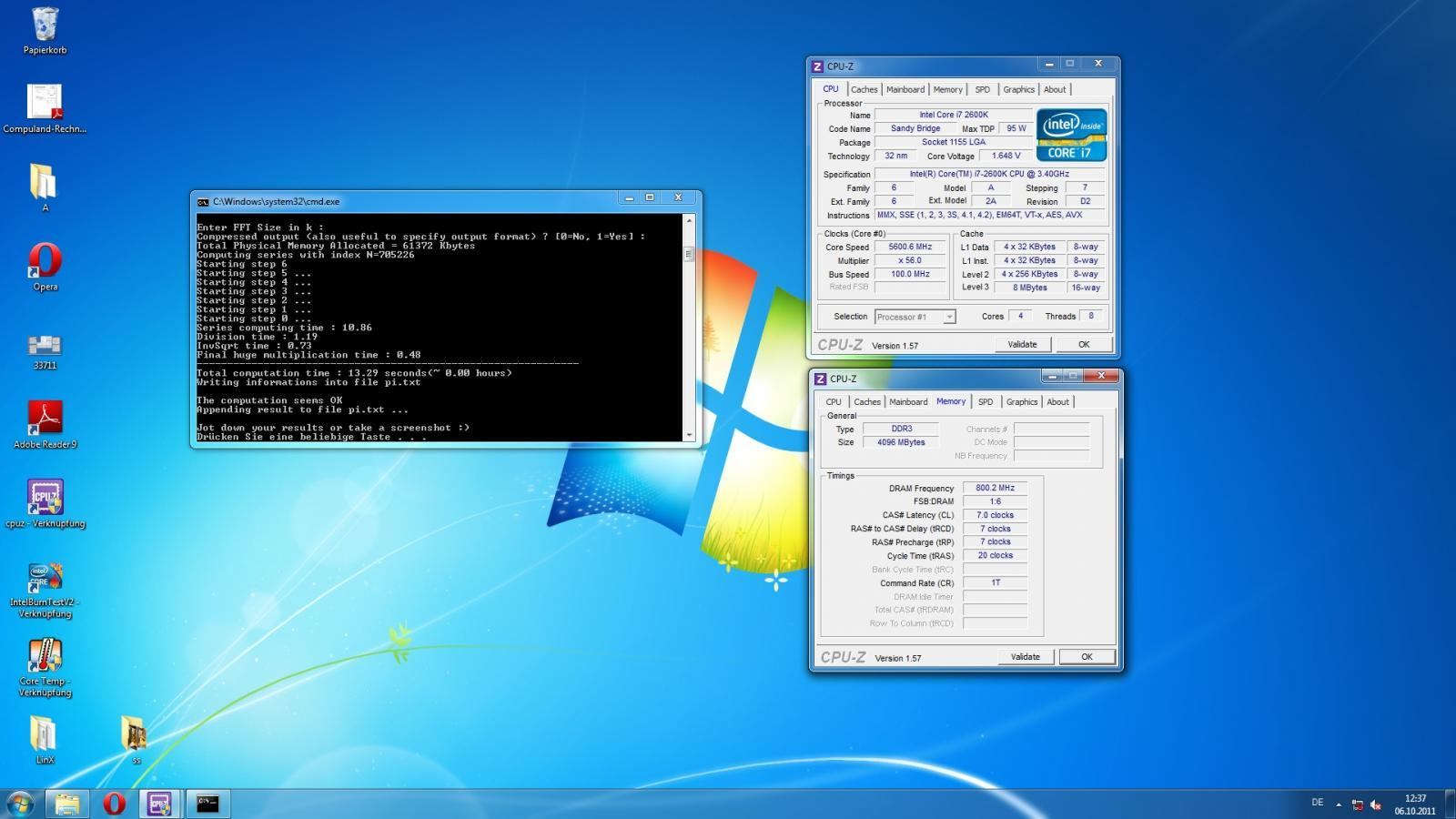1456x819 pixels.
Task: Click the cmd.exe taskbar button
Action: point(207,804)
